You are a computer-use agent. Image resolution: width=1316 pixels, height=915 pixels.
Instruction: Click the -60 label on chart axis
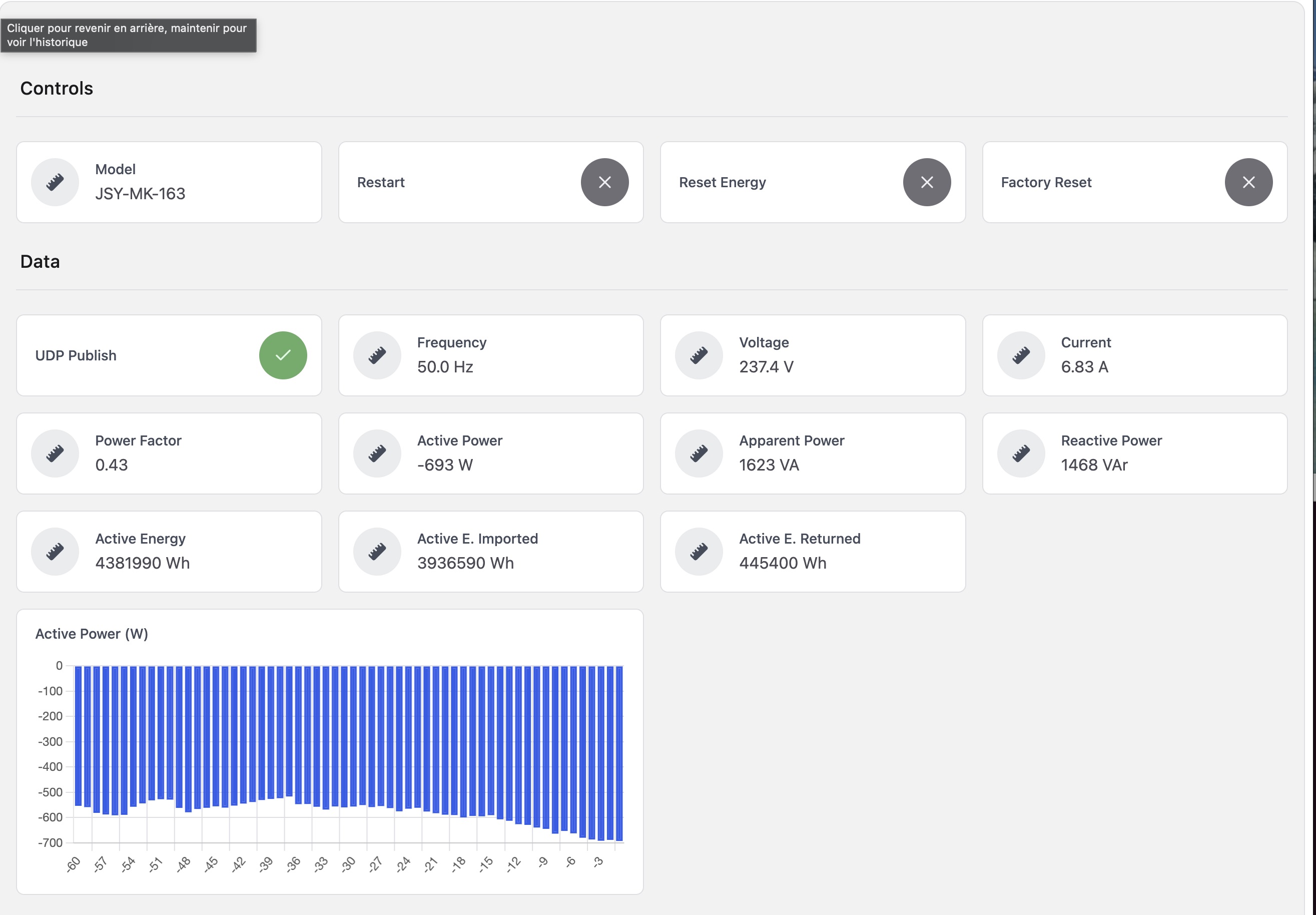(x=74, y=864)
